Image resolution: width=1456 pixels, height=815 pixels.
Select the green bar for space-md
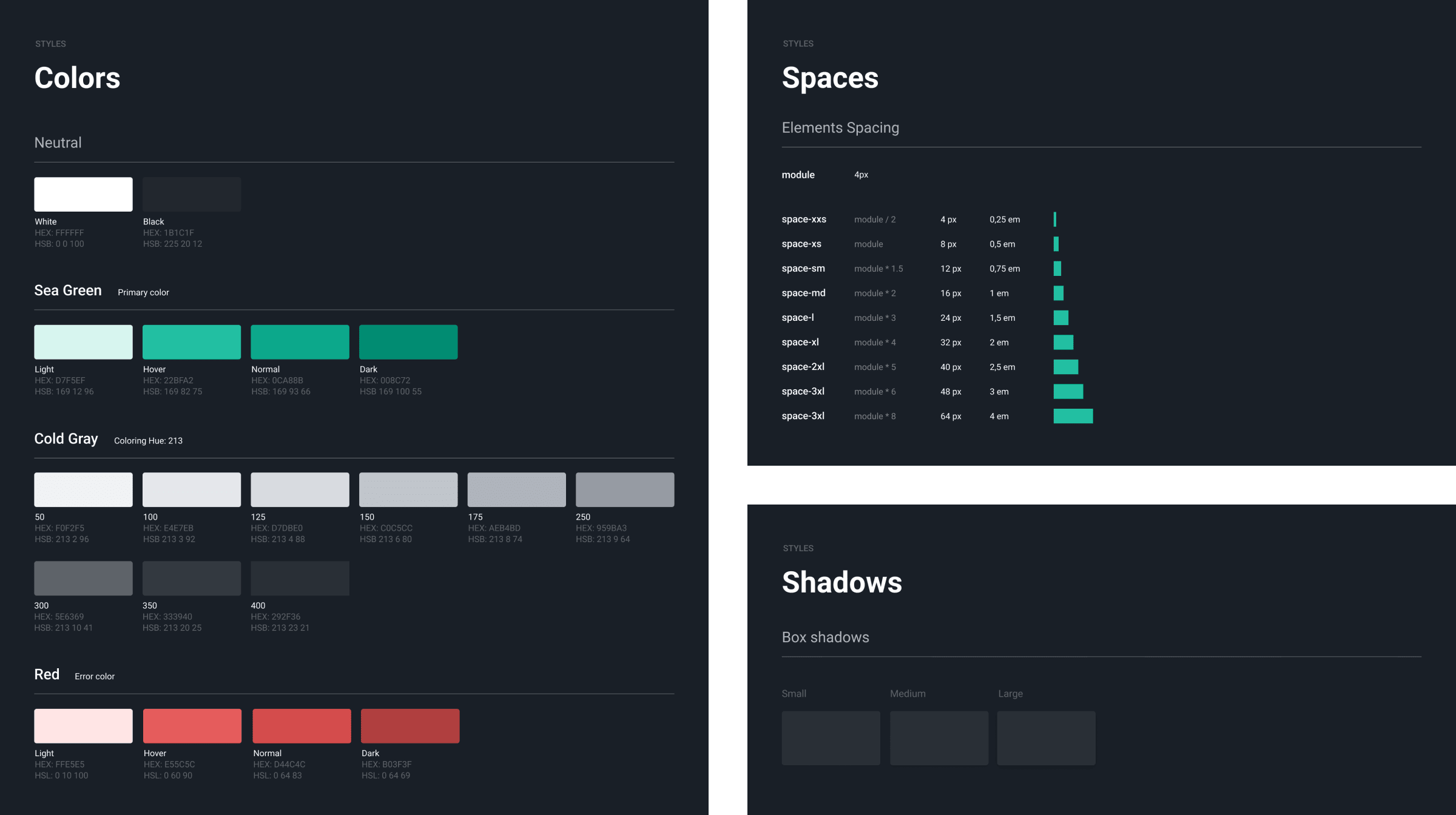point(1059,293)
